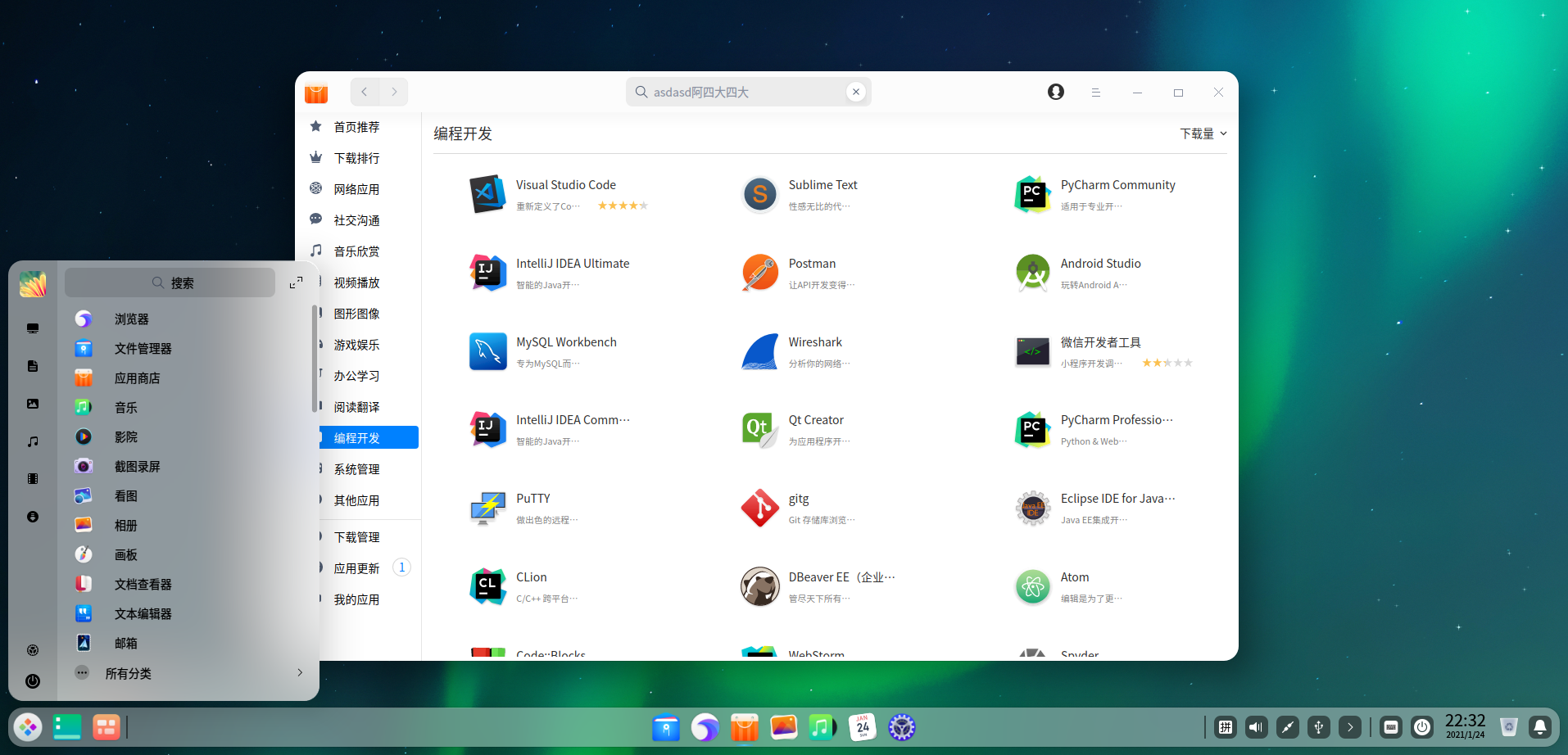Open Qt Creator app icon
Screen dimensions: 1568x755
tap(760, 429)
